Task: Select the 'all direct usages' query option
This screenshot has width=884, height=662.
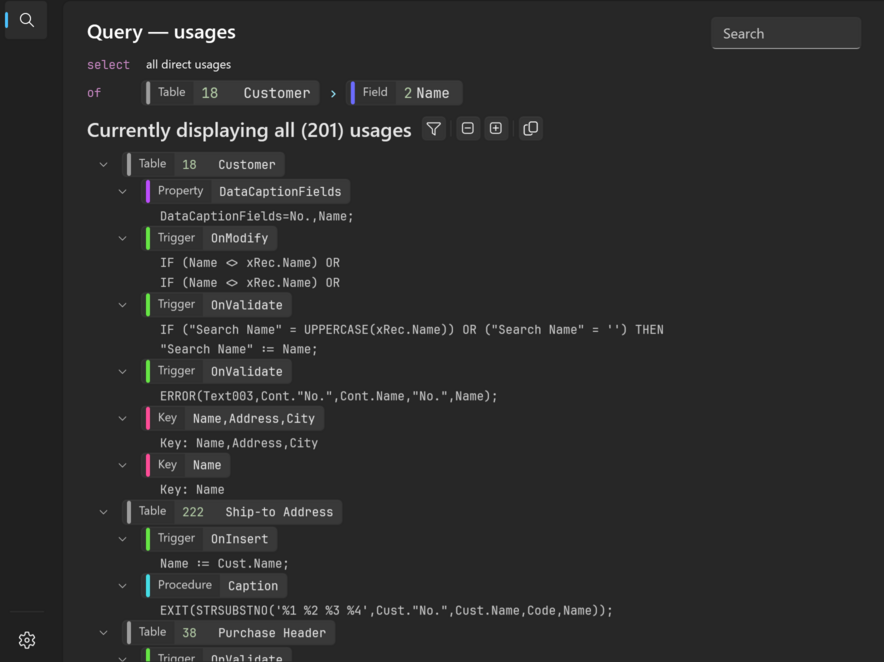Action: click(x=188, y=64)
